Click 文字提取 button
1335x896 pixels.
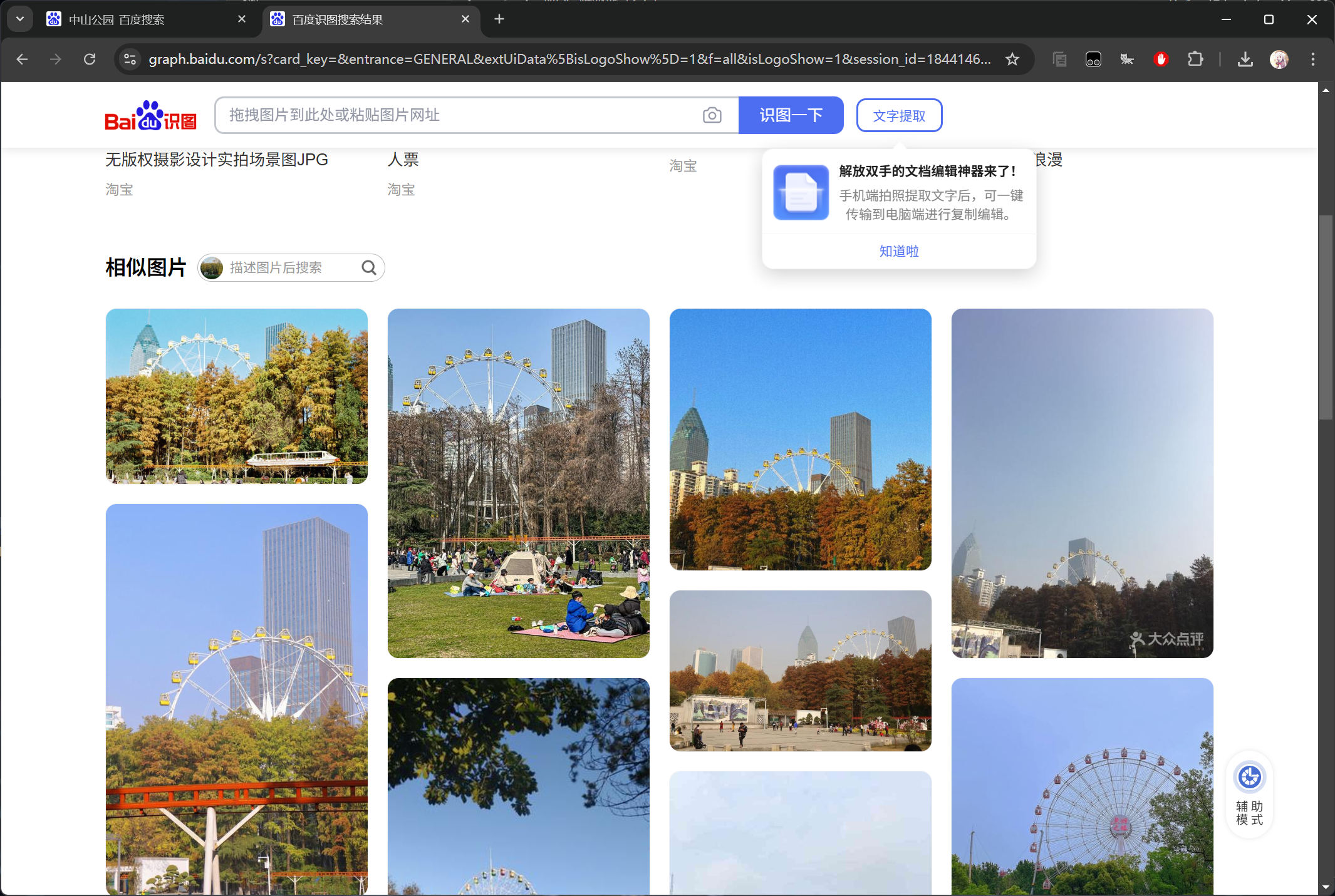pyautogui.click(x=899, y=116)
